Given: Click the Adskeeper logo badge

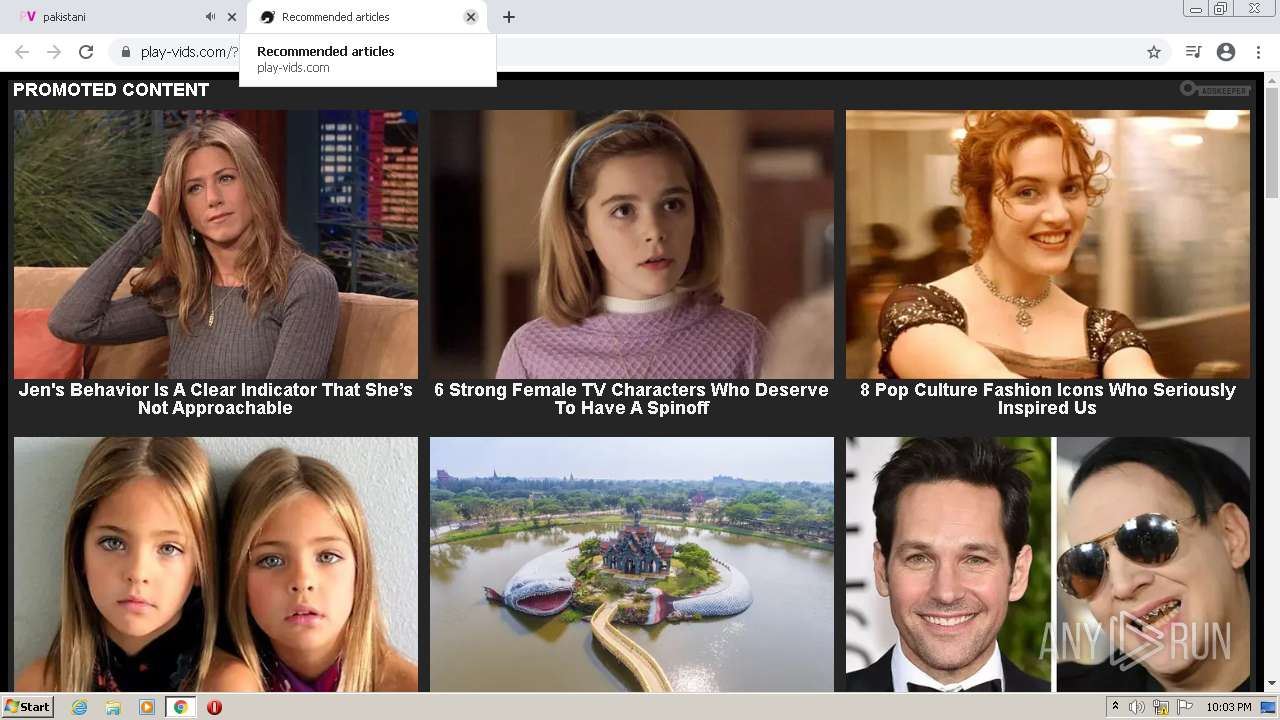Looking at the screenshot, I should [x=1215, y=90].
